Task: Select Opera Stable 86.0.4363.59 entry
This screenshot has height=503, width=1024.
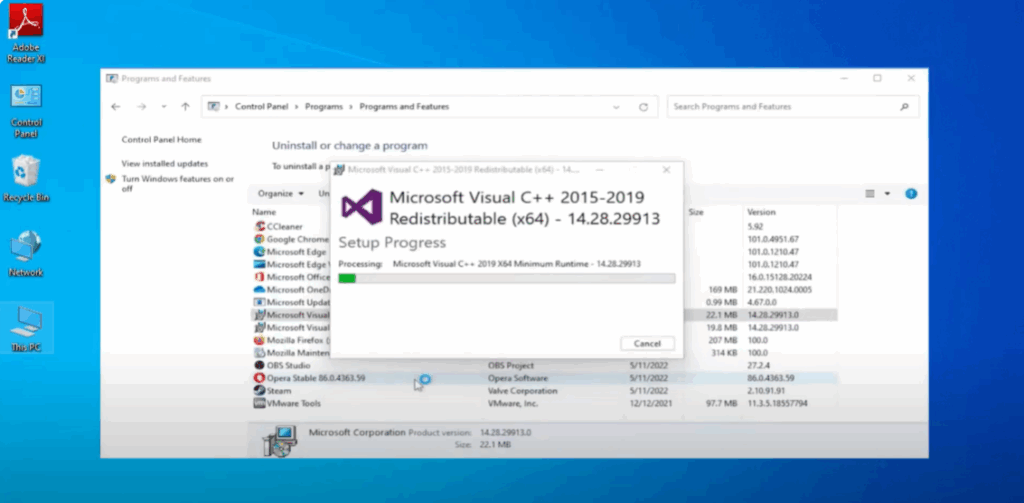Action: 316,378
